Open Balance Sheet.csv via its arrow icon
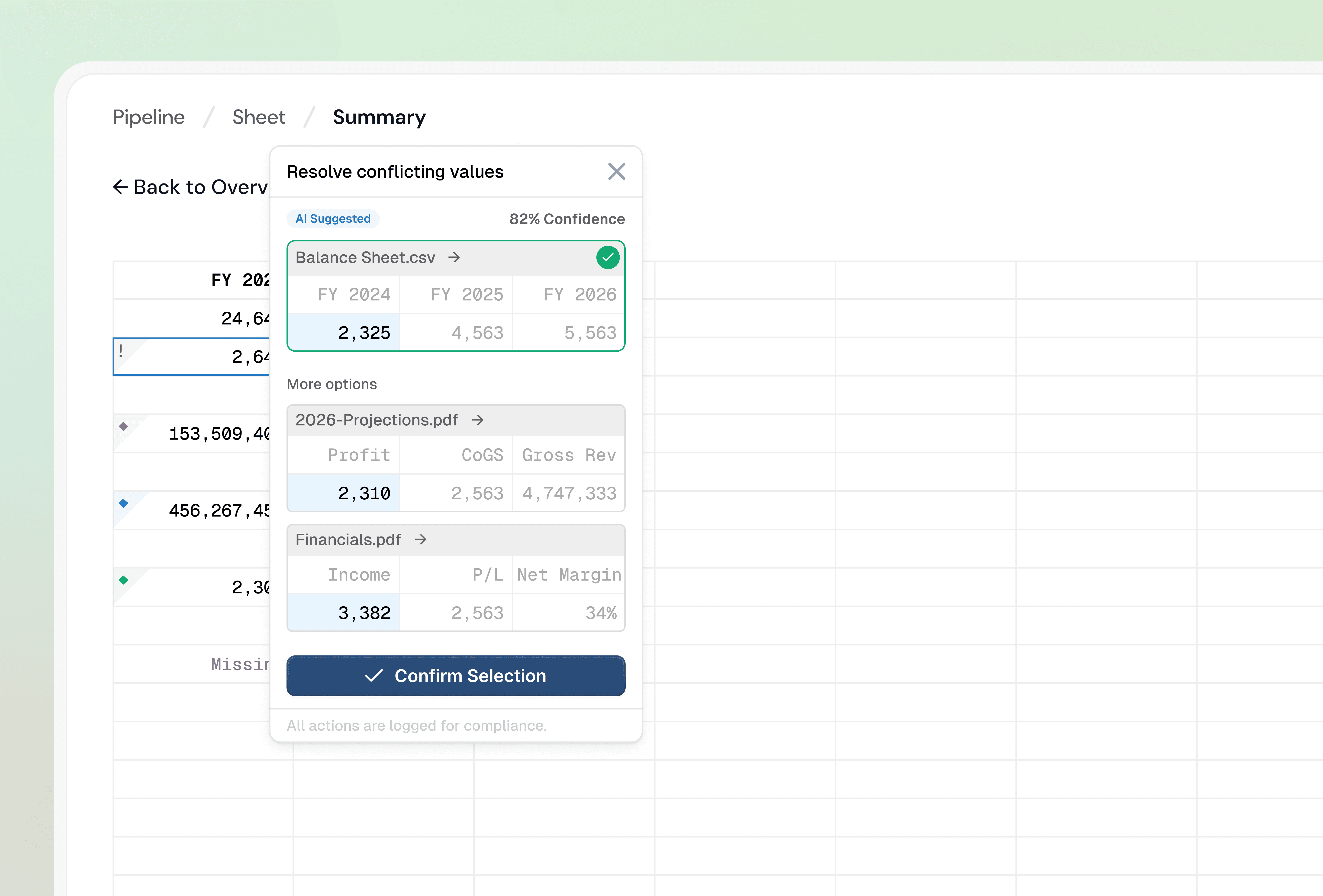The height and width of the screenshot is (896, 1323). 454,258
